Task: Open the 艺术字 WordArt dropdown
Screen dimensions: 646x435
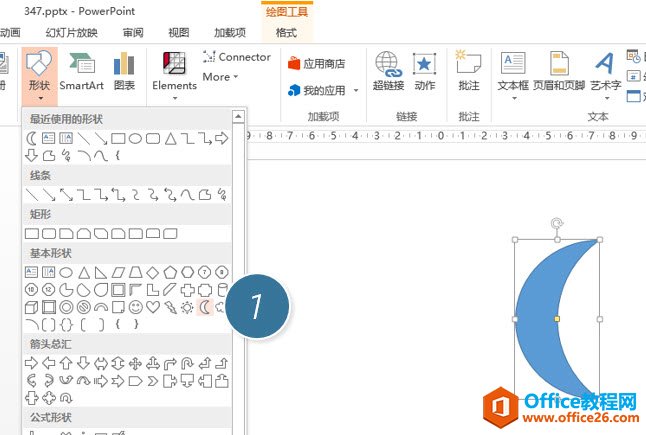Action: click(606, 98)
